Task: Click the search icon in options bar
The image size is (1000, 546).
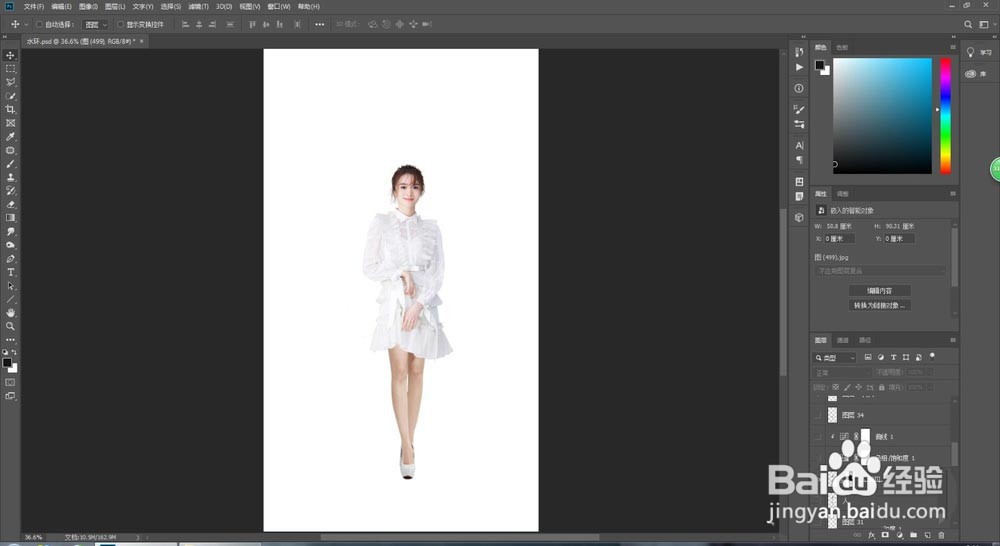Action: tap(967, 24)
